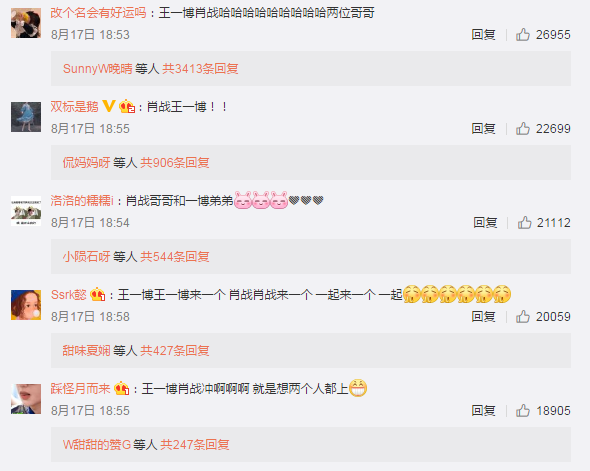Screen dimensions: 590x471
Task: Reply to Ssrk憨's comment
Action: click(483, 317)
